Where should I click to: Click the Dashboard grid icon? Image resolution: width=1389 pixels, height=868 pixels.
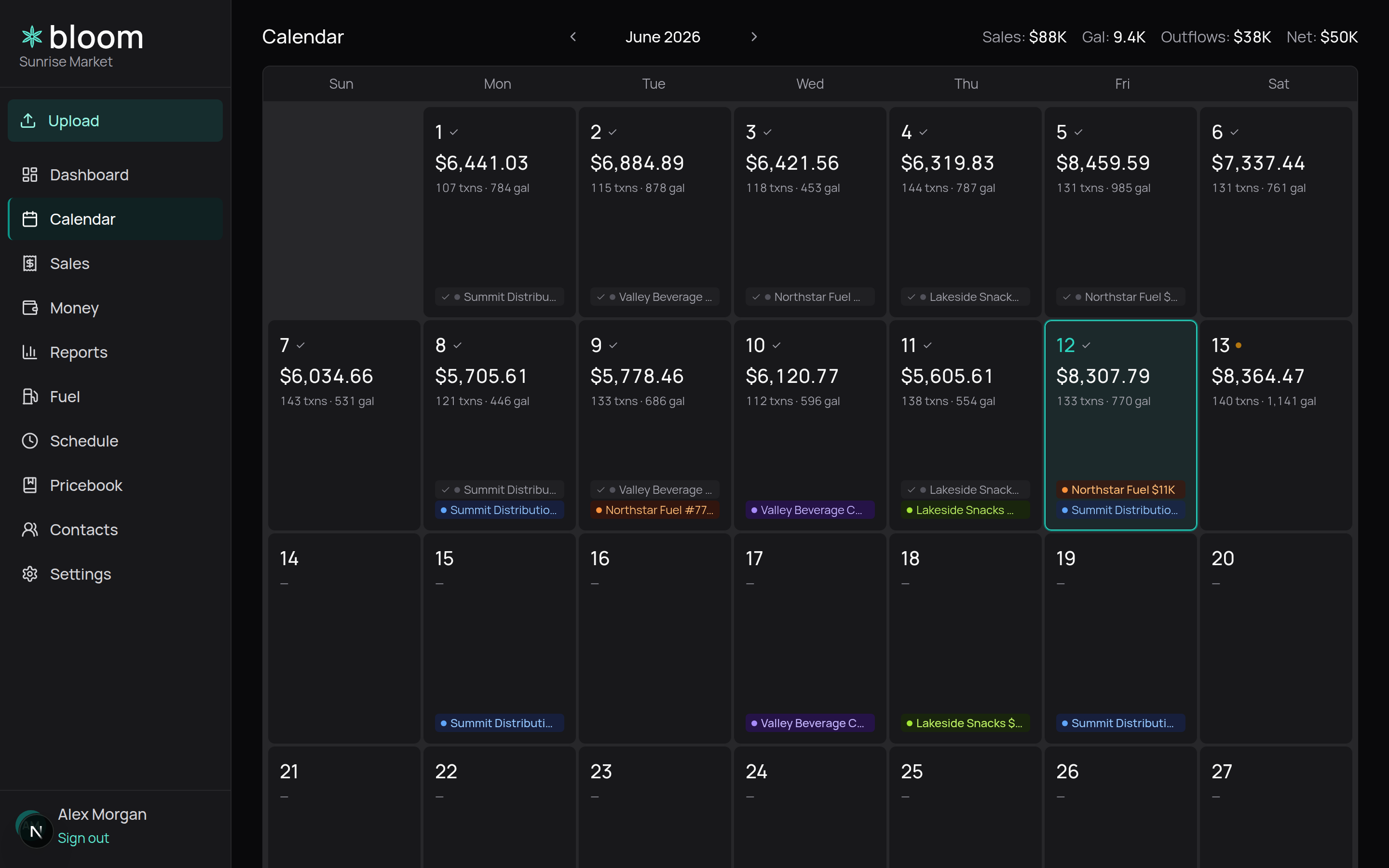[30, 175]
